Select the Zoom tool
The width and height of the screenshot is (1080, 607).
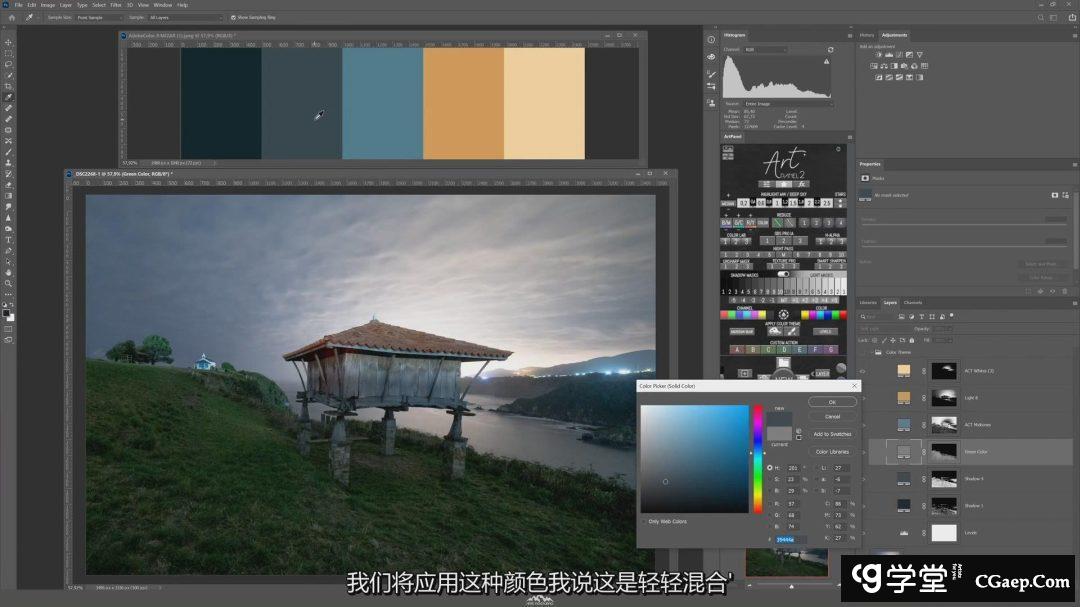[8, 283]
